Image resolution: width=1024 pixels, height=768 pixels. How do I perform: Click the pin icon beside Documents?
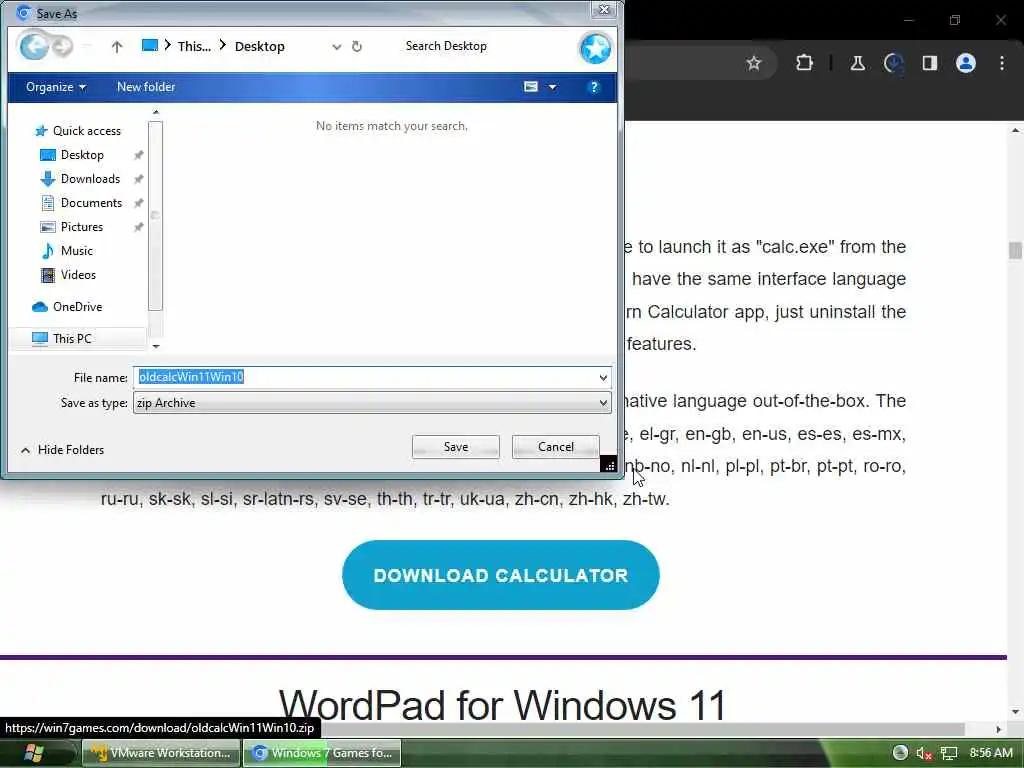[x=138, y=203]
